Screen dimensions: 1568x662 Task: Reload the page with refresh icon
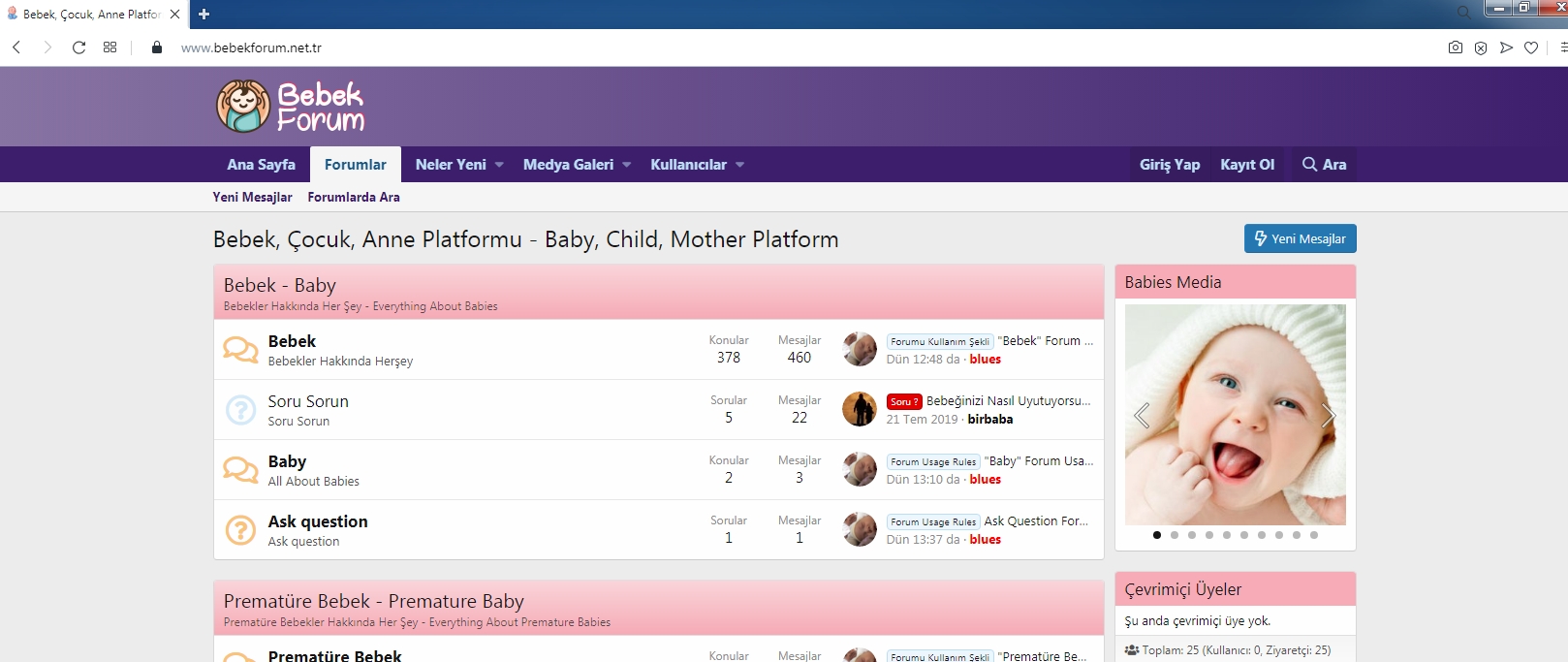tap(78, 47)
